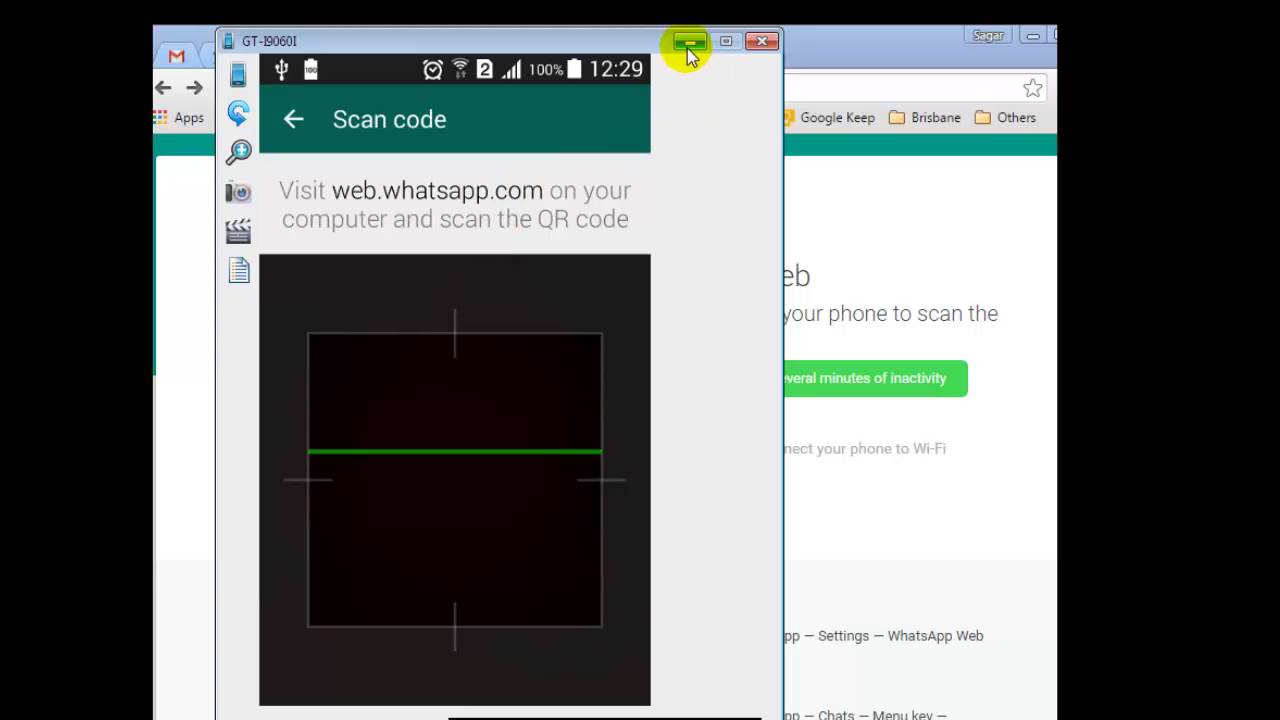This screenshot has width=1280, height=720.
Task: Close the GT-I9060I mirror window
Action: [x=762, y=41]
